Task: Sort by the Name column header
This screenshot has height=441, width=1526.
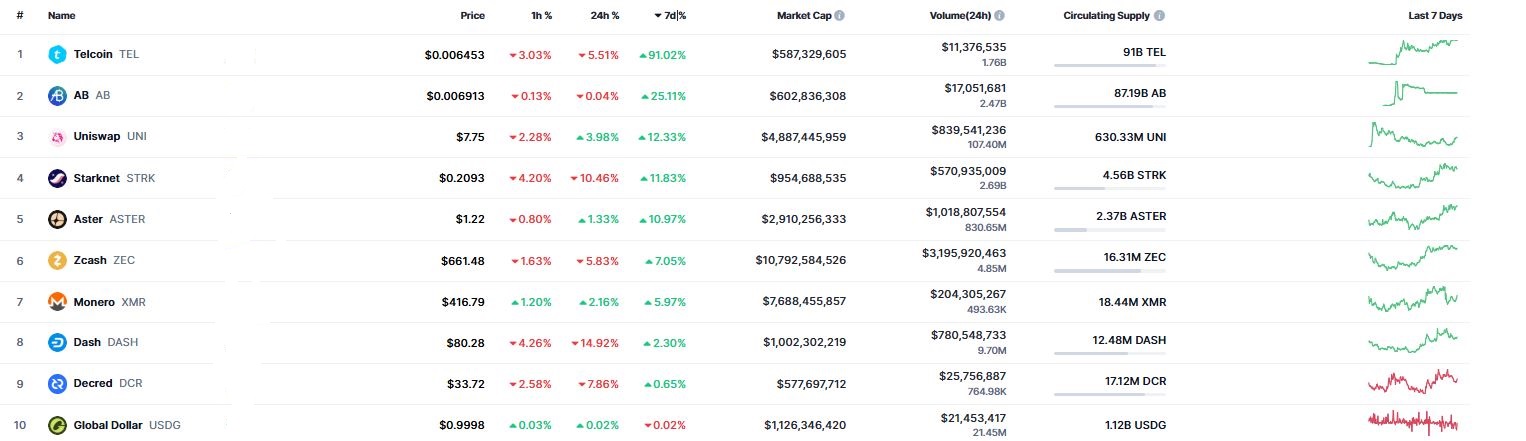Action: 61,16
